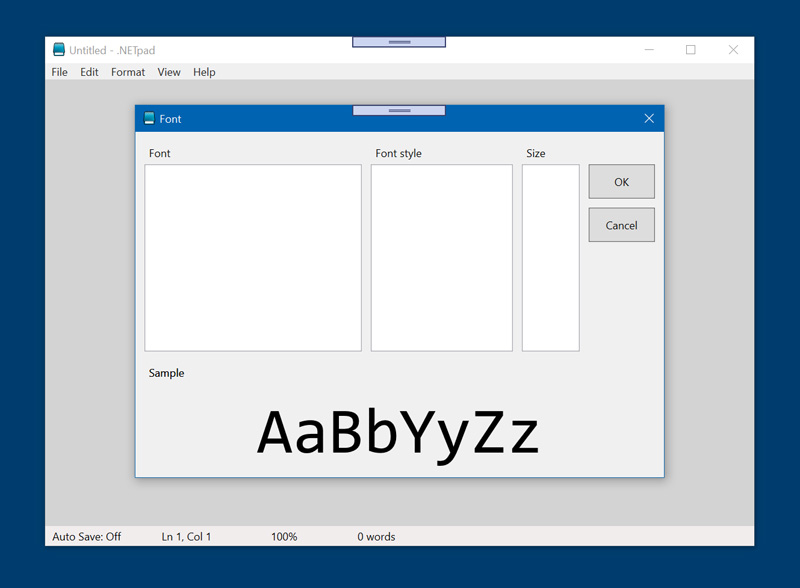Click the 100% zoom indicator in status bar
Image resolution: width=800 pixels, height=588 pixels.
(284, 537)
